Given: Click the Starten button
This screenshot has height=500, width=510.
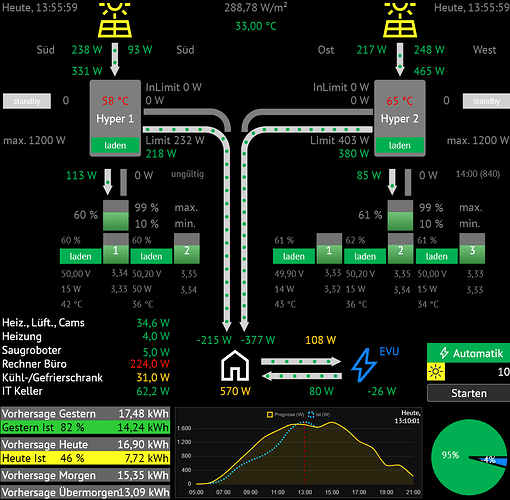Looking at the screenshot, I should (x=468, y=393).
